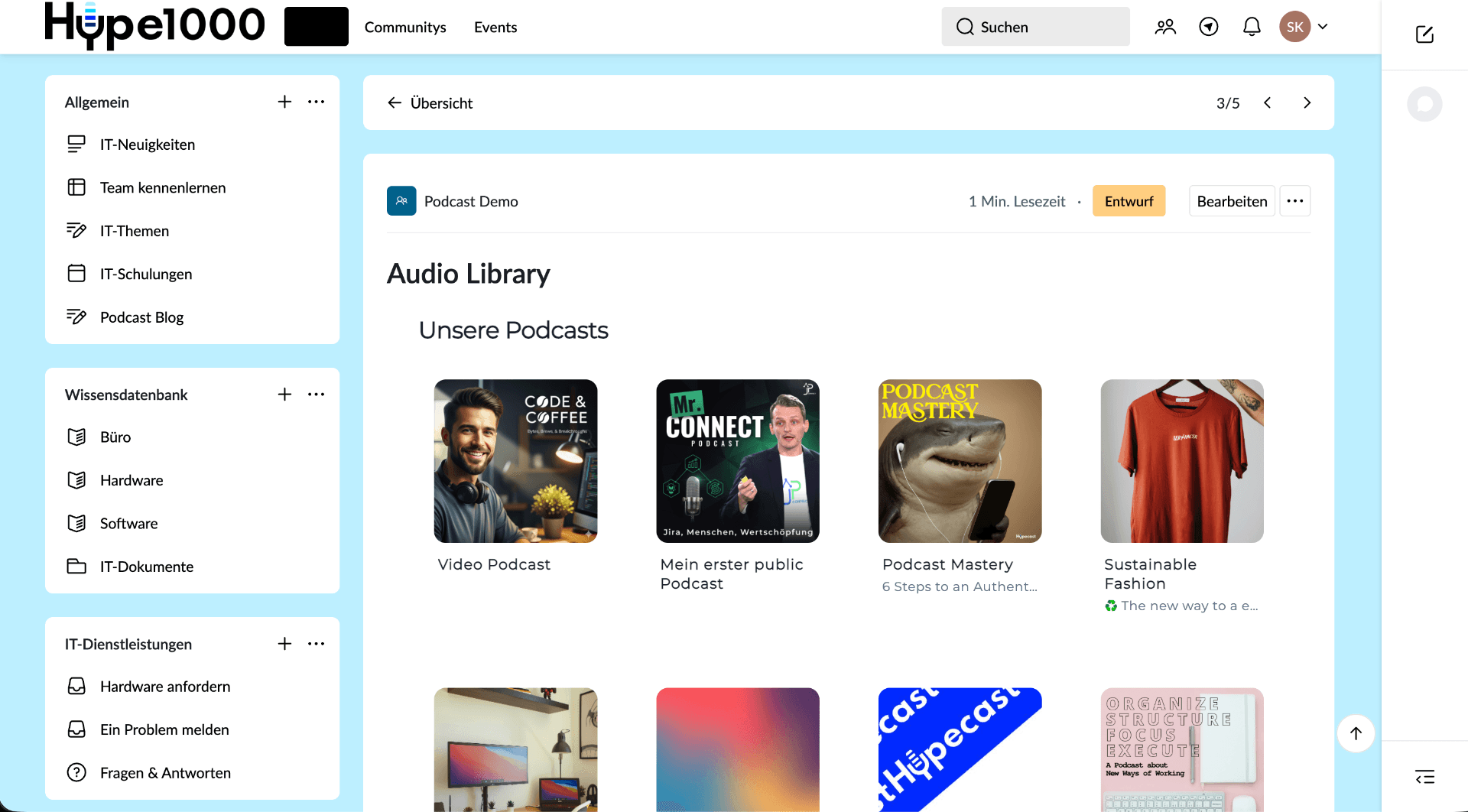Add item to IT-Dienstleistungen section

[284, 644]
